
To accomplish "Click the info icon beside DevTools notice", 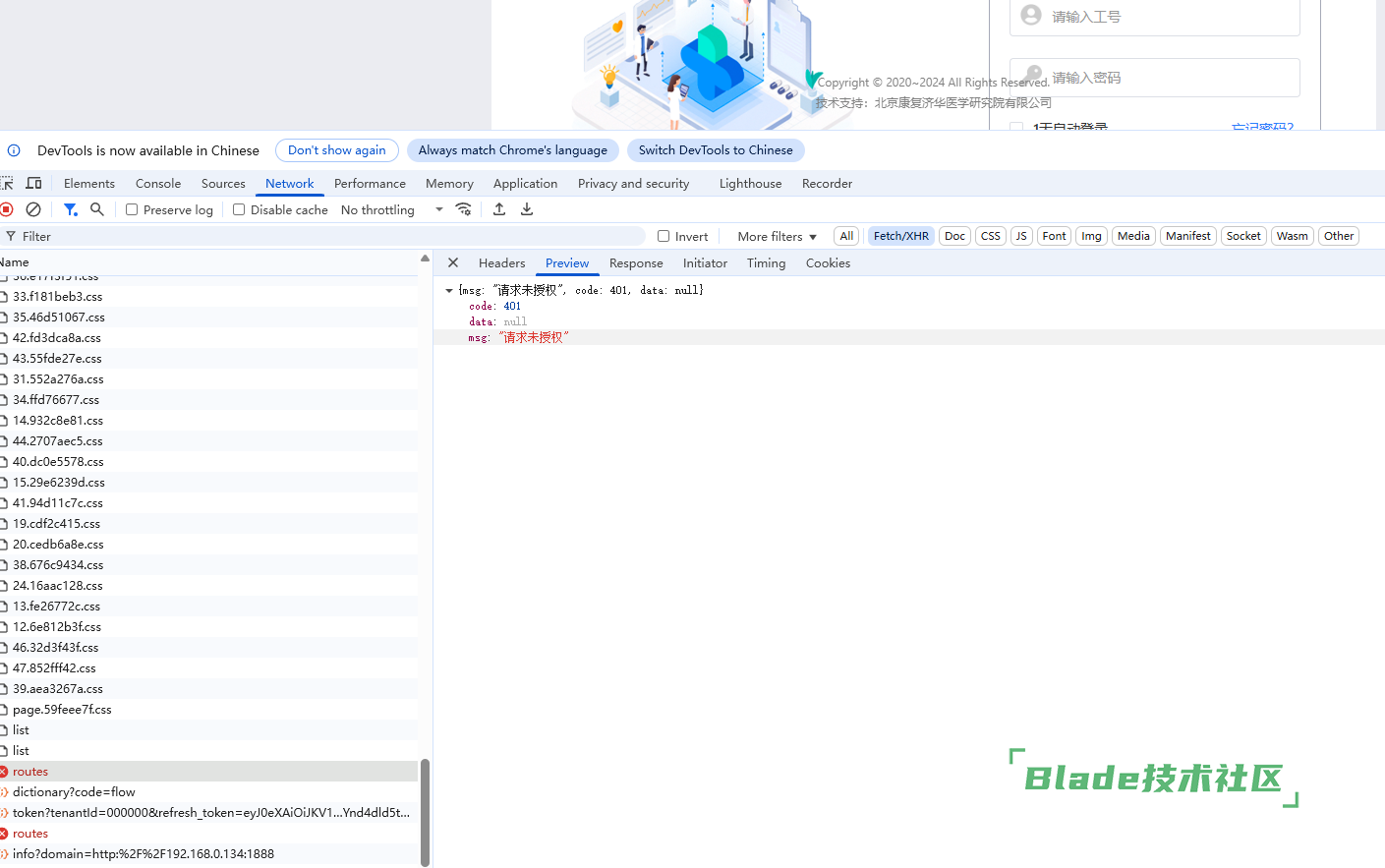I will point(14,150).
